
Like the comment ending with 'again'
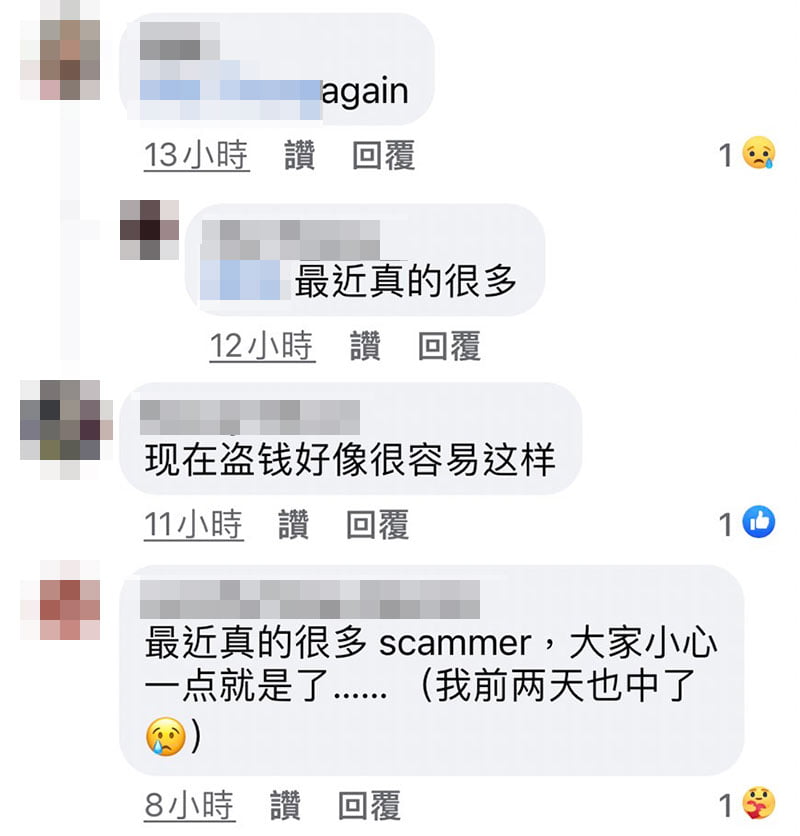pos(299,155)
